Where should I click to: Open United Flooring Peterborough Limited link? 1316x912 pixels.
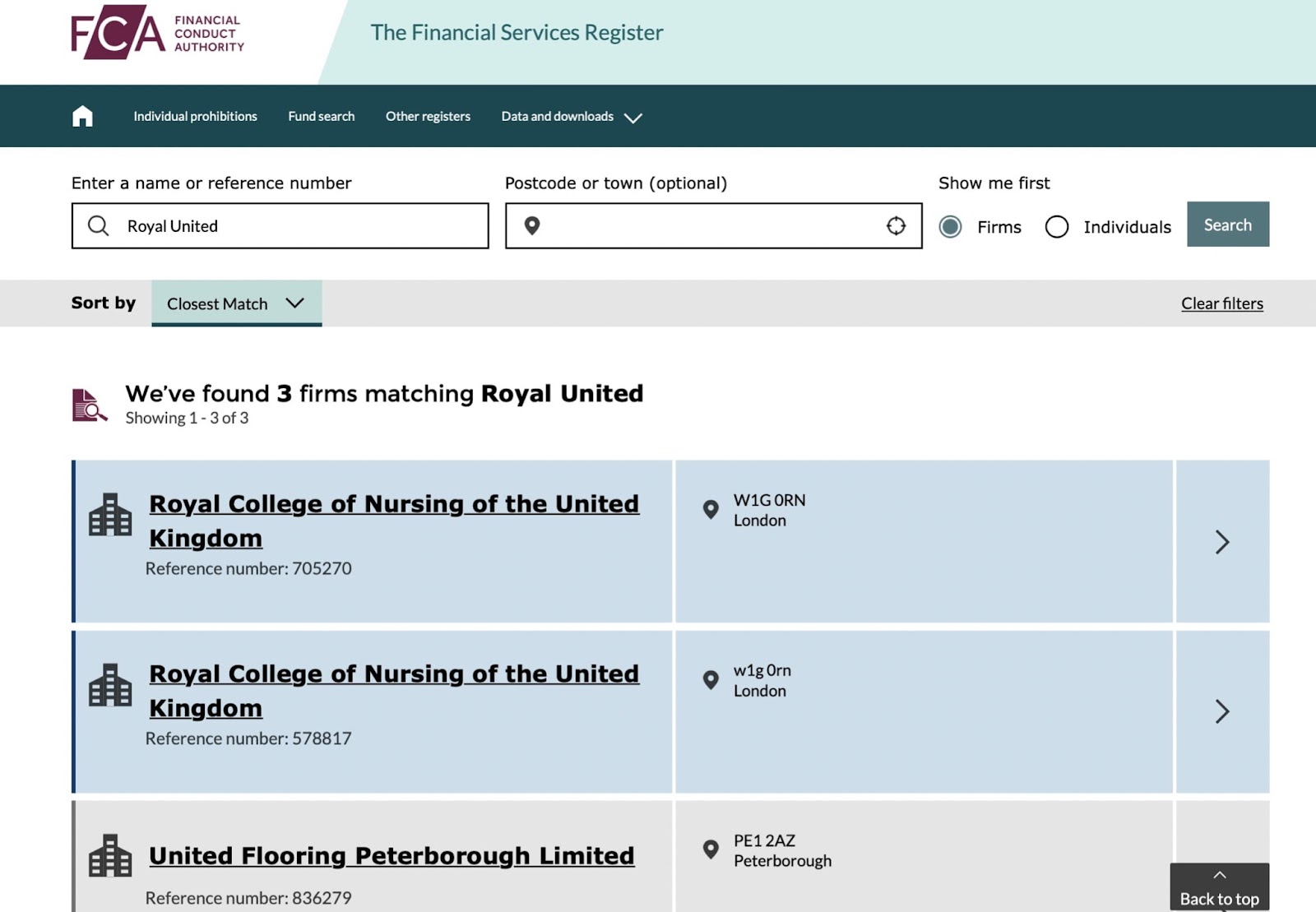392,856
